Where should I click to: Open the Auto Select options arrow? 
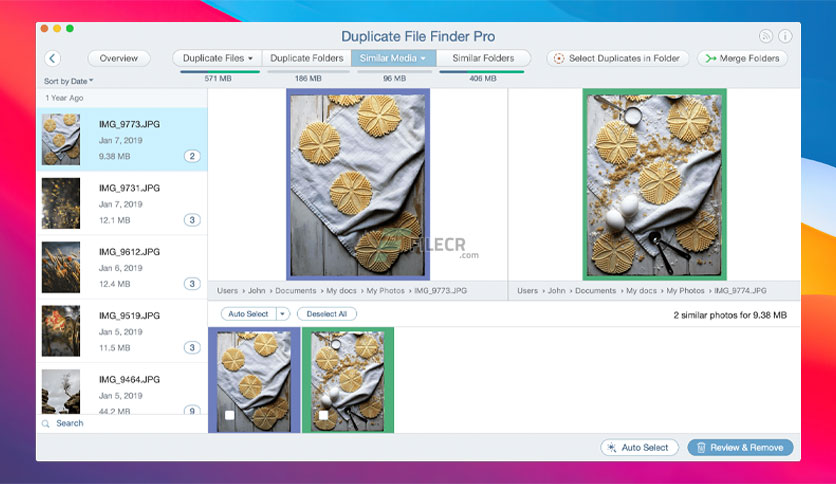[283, 314]
